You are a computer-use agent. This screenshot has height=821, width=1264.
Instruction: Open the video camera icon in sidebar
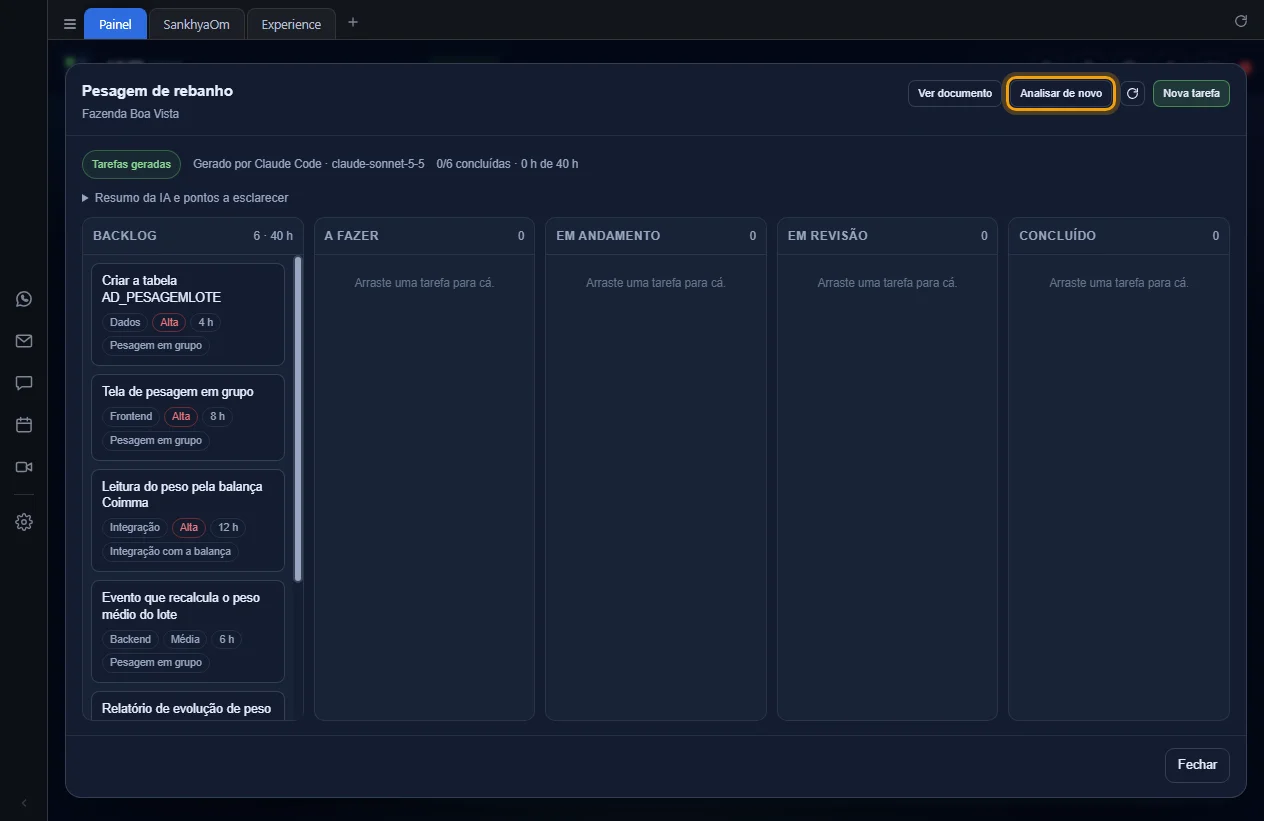24,467
